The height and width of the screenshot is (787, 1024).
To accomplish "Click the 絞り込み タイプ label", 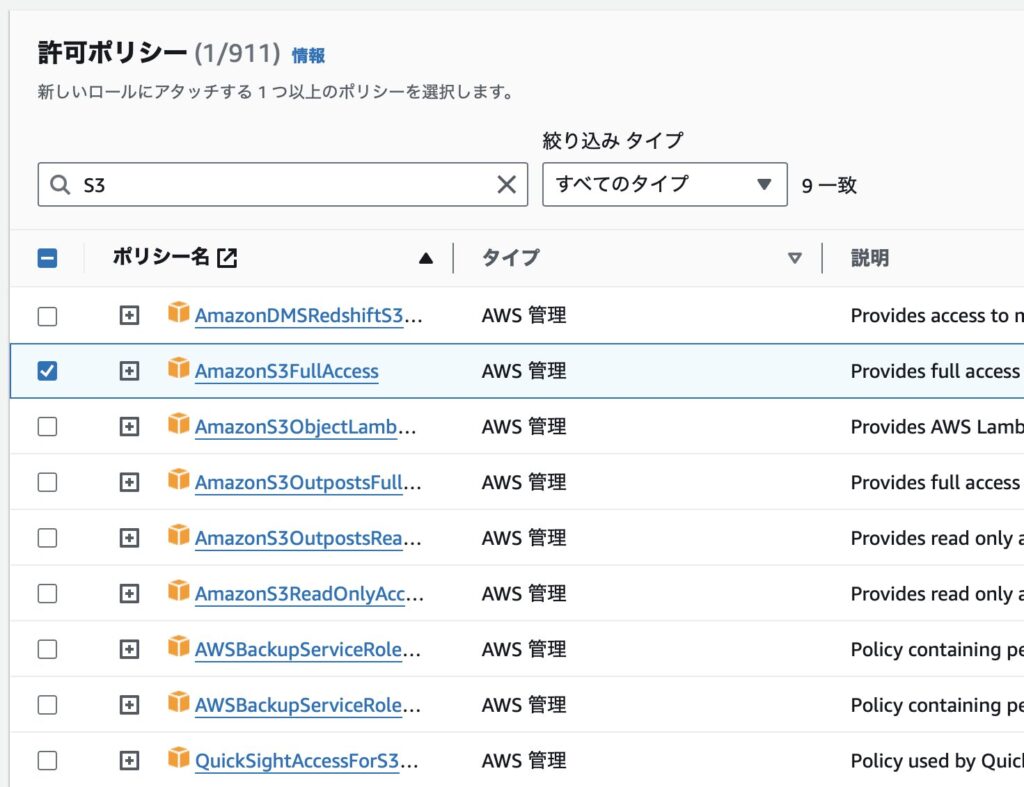I will (613, 140).
